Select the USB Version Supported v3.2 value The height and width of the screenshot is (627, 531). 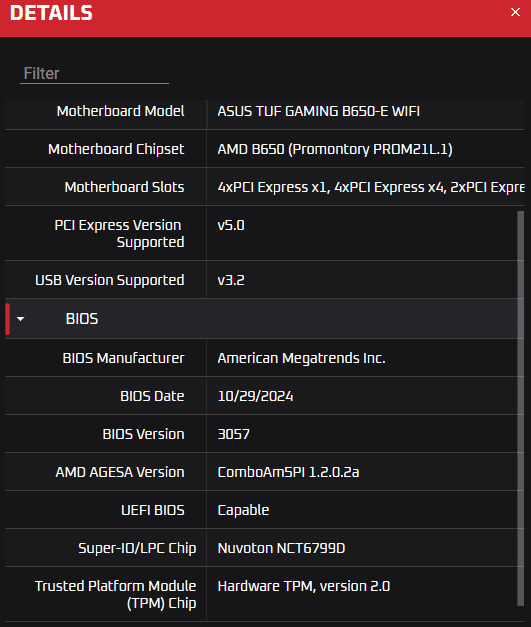[231, 280]
